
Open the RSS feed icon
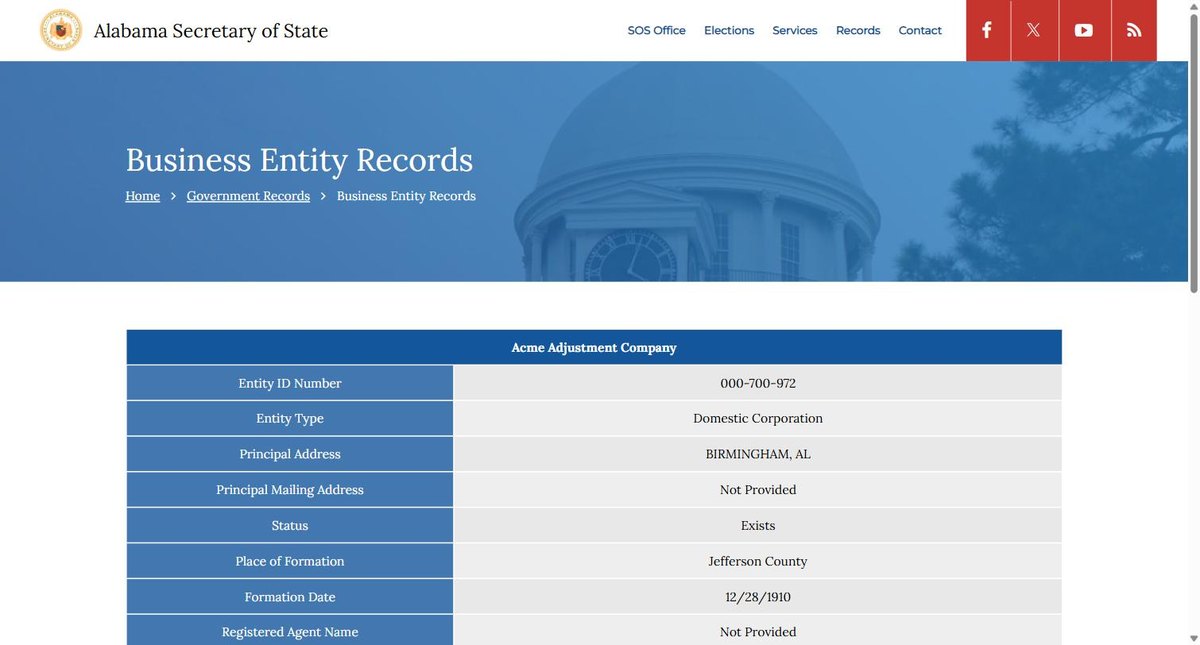pyautogui.click(x=1134, y=30)
